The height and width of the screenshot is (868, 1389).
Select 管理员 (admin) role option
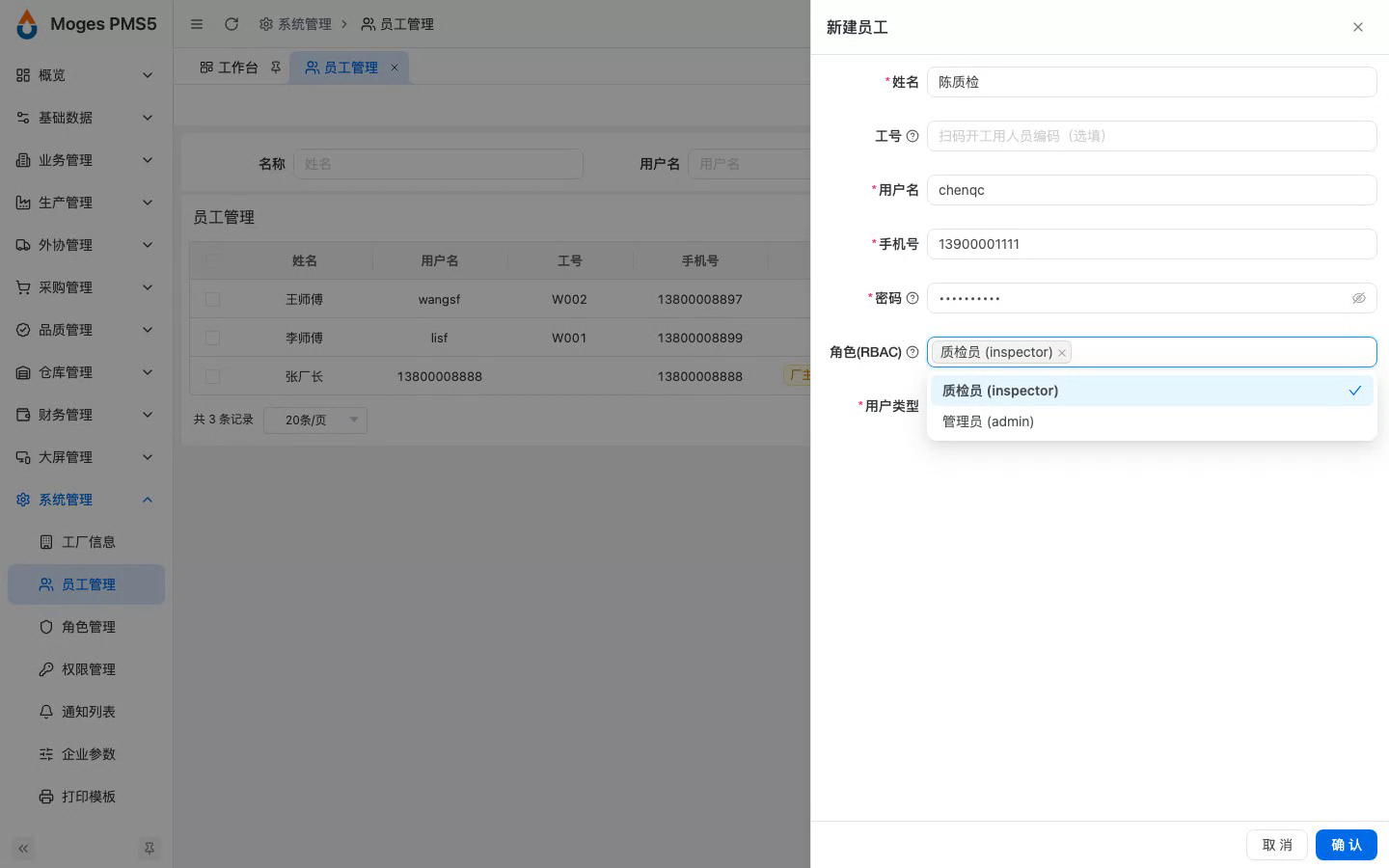[1152, 421]
